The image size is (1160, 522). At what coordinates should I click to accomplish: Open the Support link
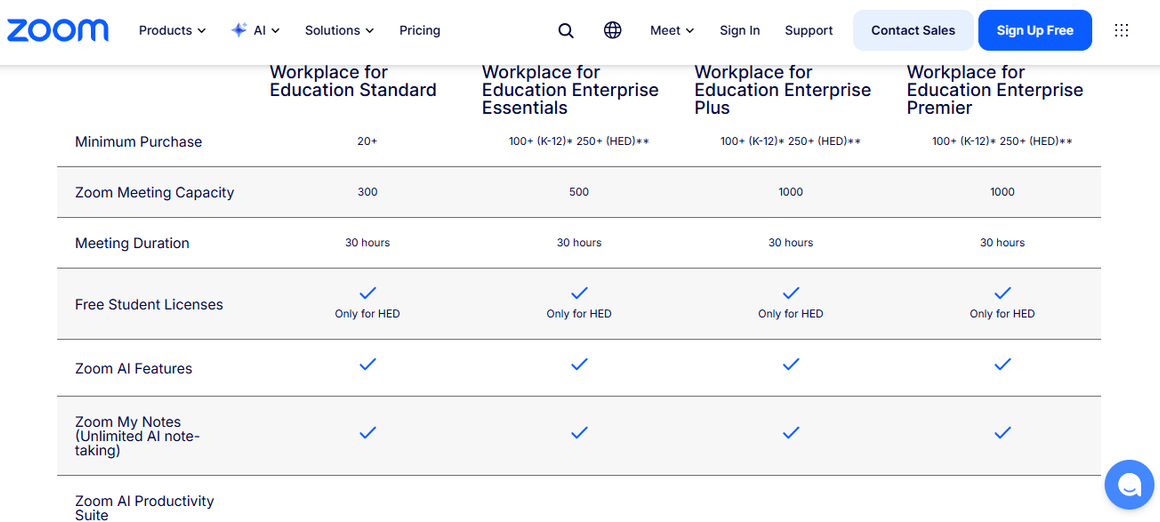(x=809, y=30)
